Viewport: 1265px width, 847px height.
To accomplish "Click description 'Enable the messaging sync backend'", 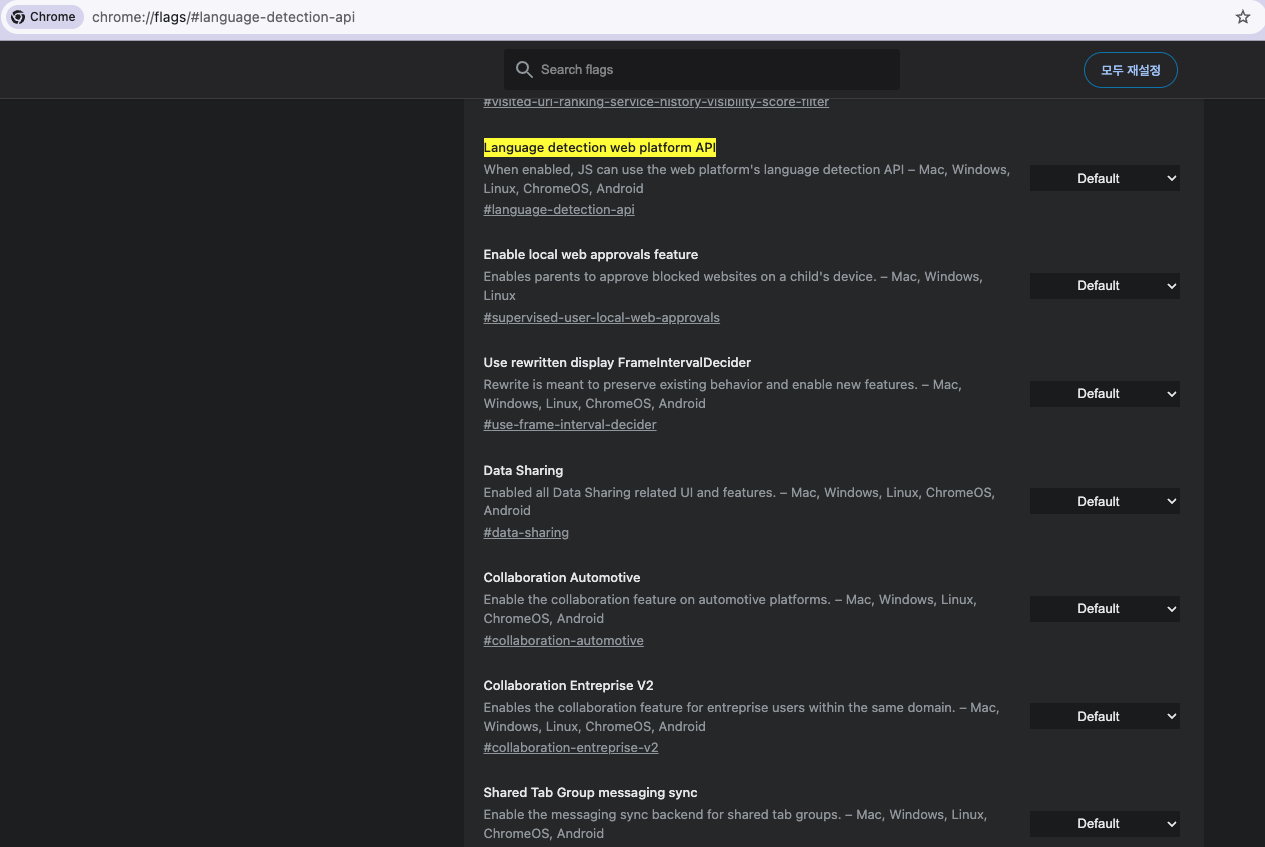I will [x=735, y=824].
